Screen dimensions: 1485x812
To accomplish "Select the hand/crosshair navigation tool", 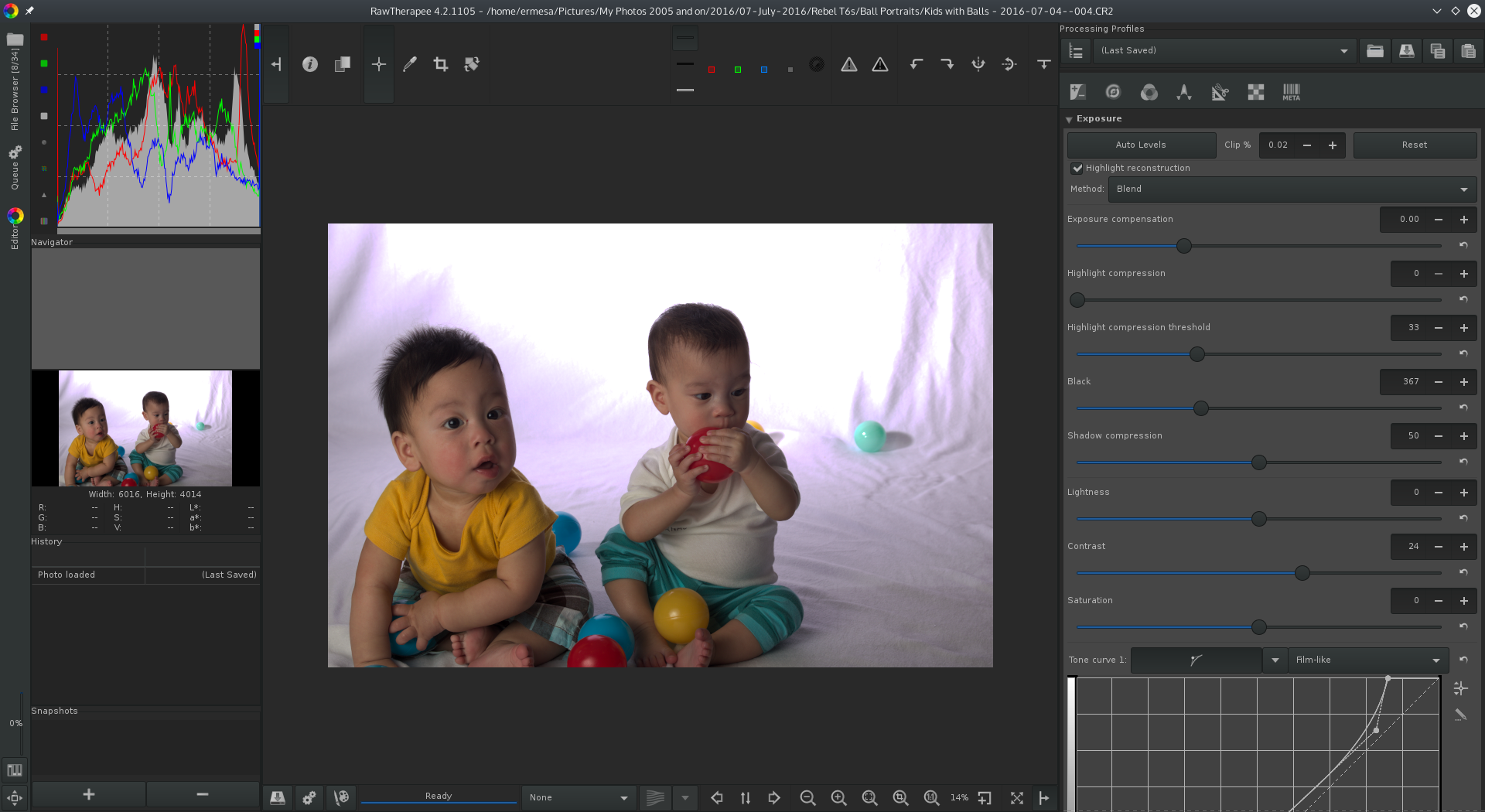I will pos(379,65).
